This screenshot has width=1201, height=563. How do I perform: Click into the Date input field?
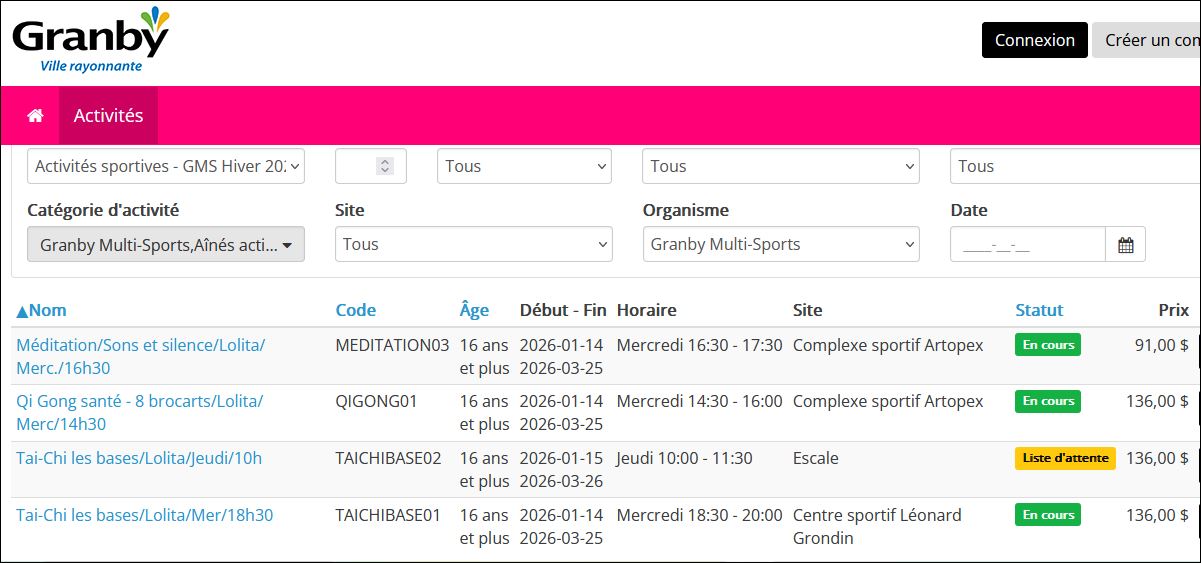tap(1027, 245)
